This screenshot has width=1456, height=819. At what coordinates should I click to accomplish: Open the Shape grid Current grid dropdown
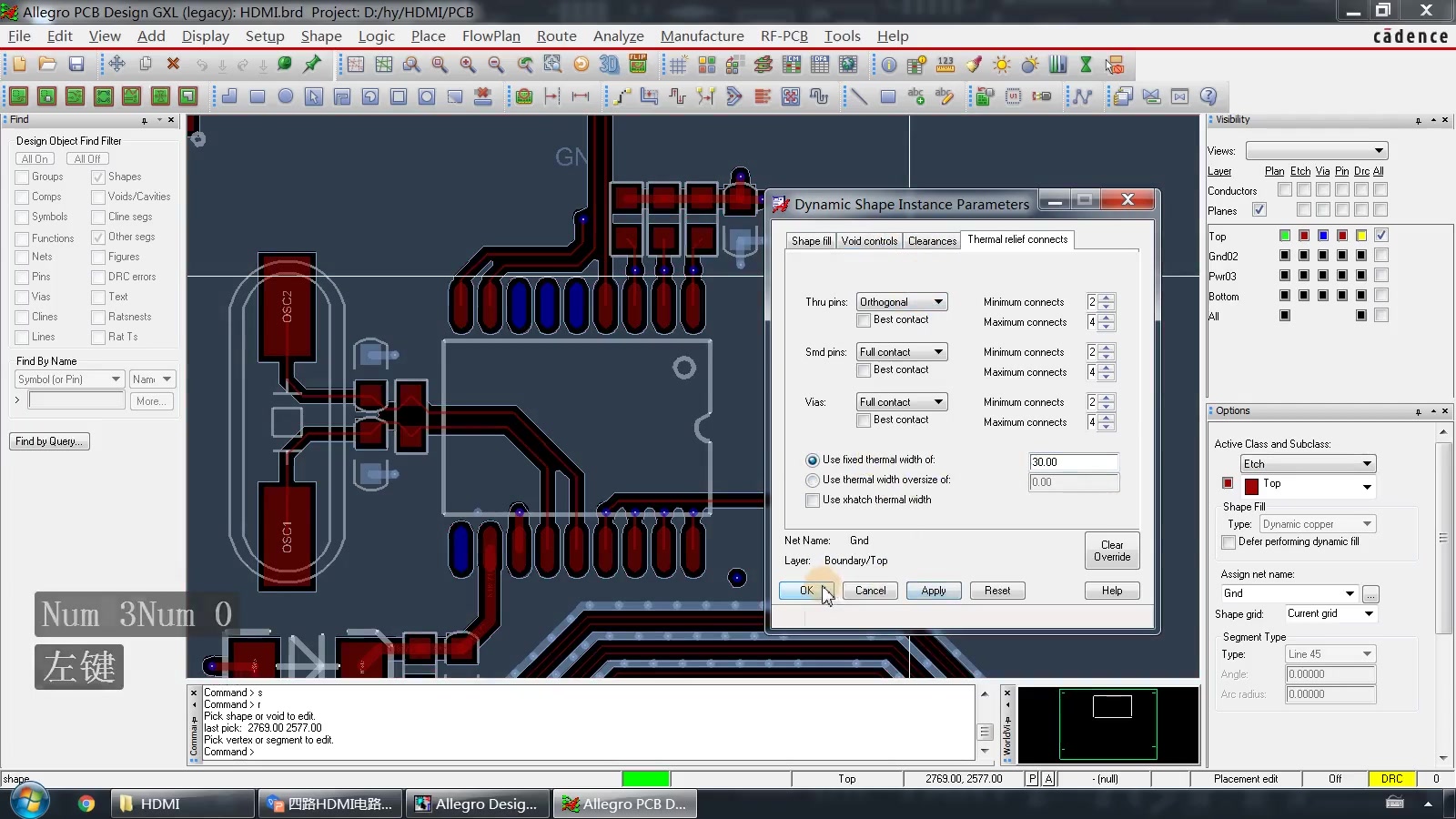[1330, 614]
